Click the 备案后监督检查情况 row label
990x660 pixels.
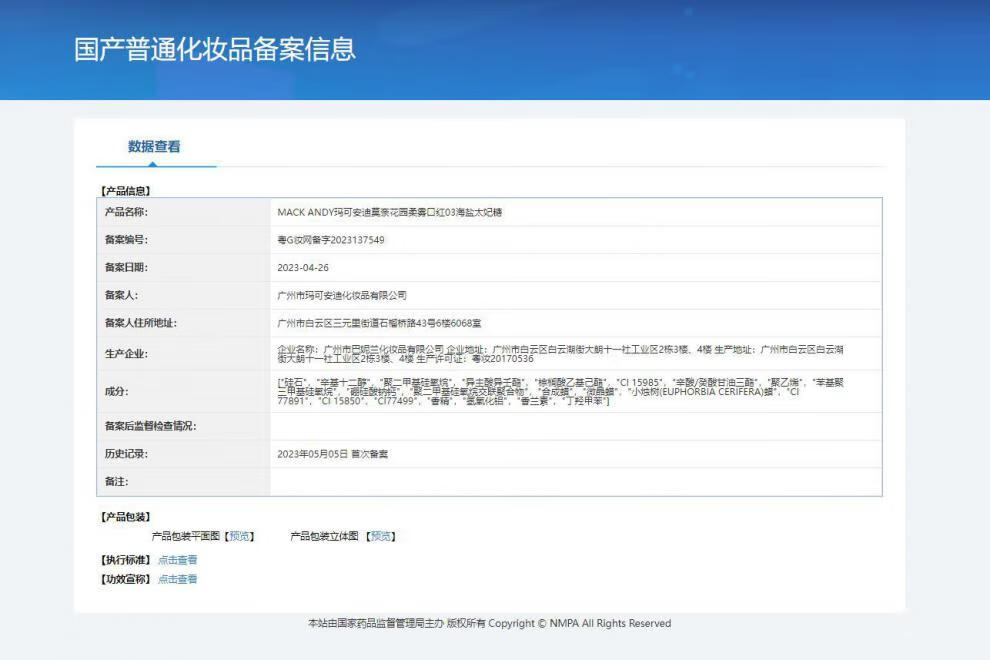(x=150, y=426)
